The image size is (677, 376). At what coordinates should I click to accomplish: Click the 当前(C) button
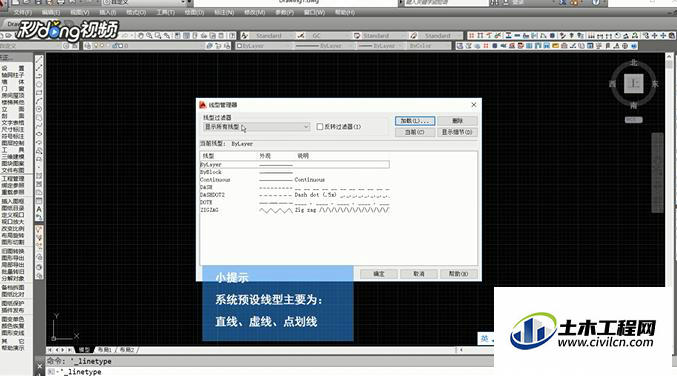click(415, 132)
